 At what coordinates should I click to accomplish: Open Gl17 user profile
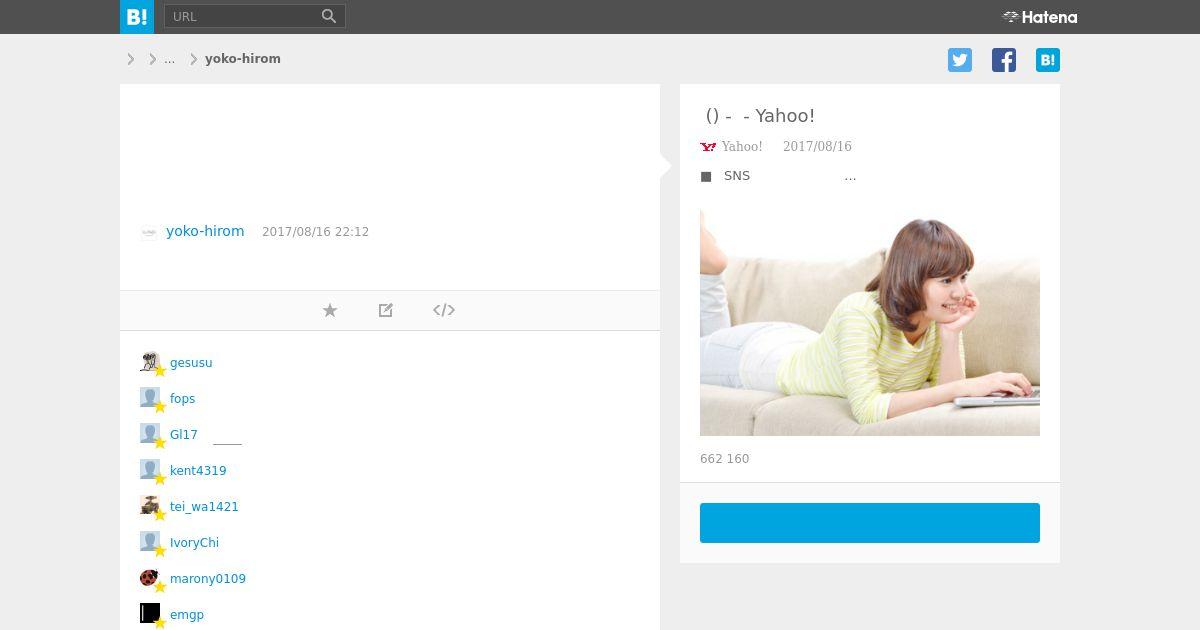pos(184,435)
